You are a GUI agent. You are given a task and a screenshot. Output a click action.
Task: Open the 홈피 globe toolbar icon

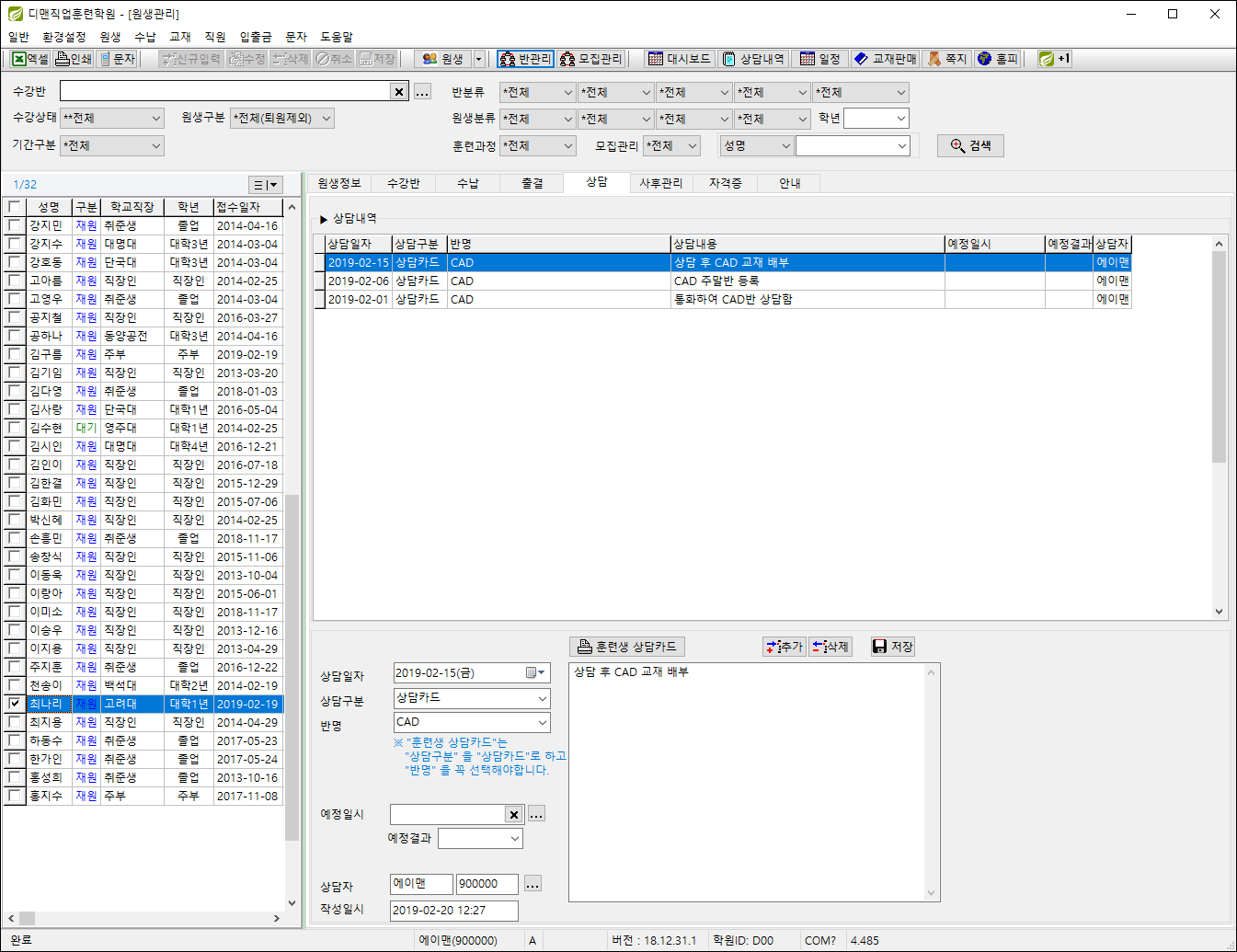[998, 59]
